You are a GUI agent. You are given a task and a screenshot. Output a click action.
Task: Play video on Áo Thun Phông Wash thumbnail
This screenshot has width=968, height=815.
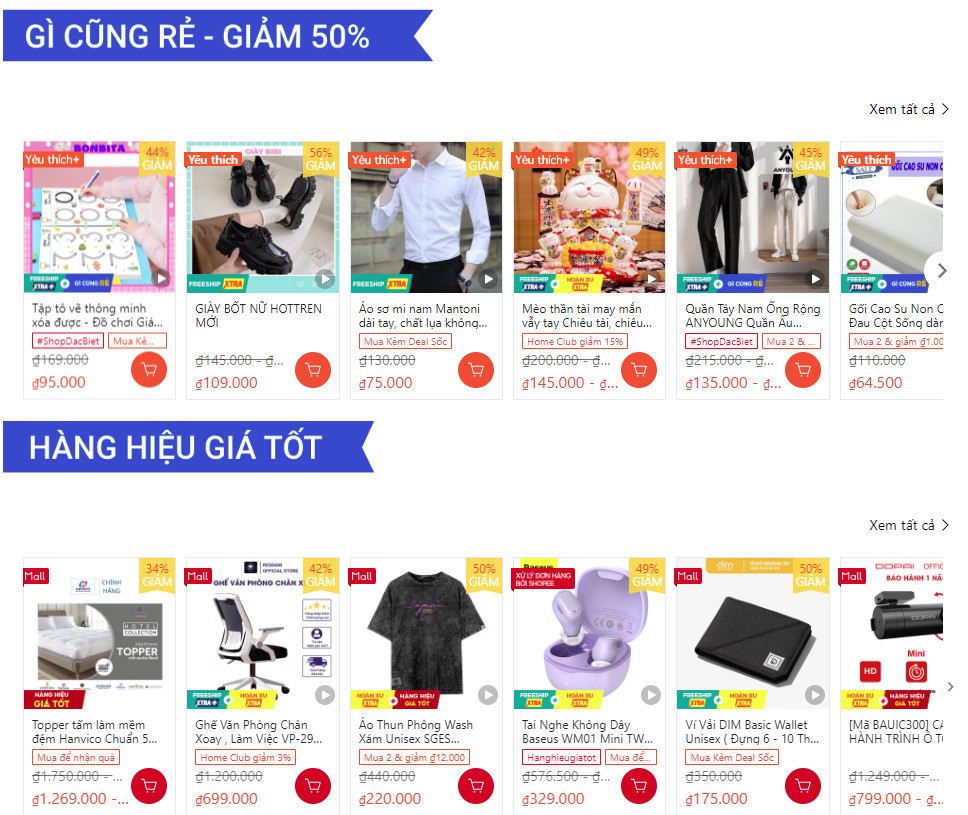pyautogui.click(x=488, y=695)
